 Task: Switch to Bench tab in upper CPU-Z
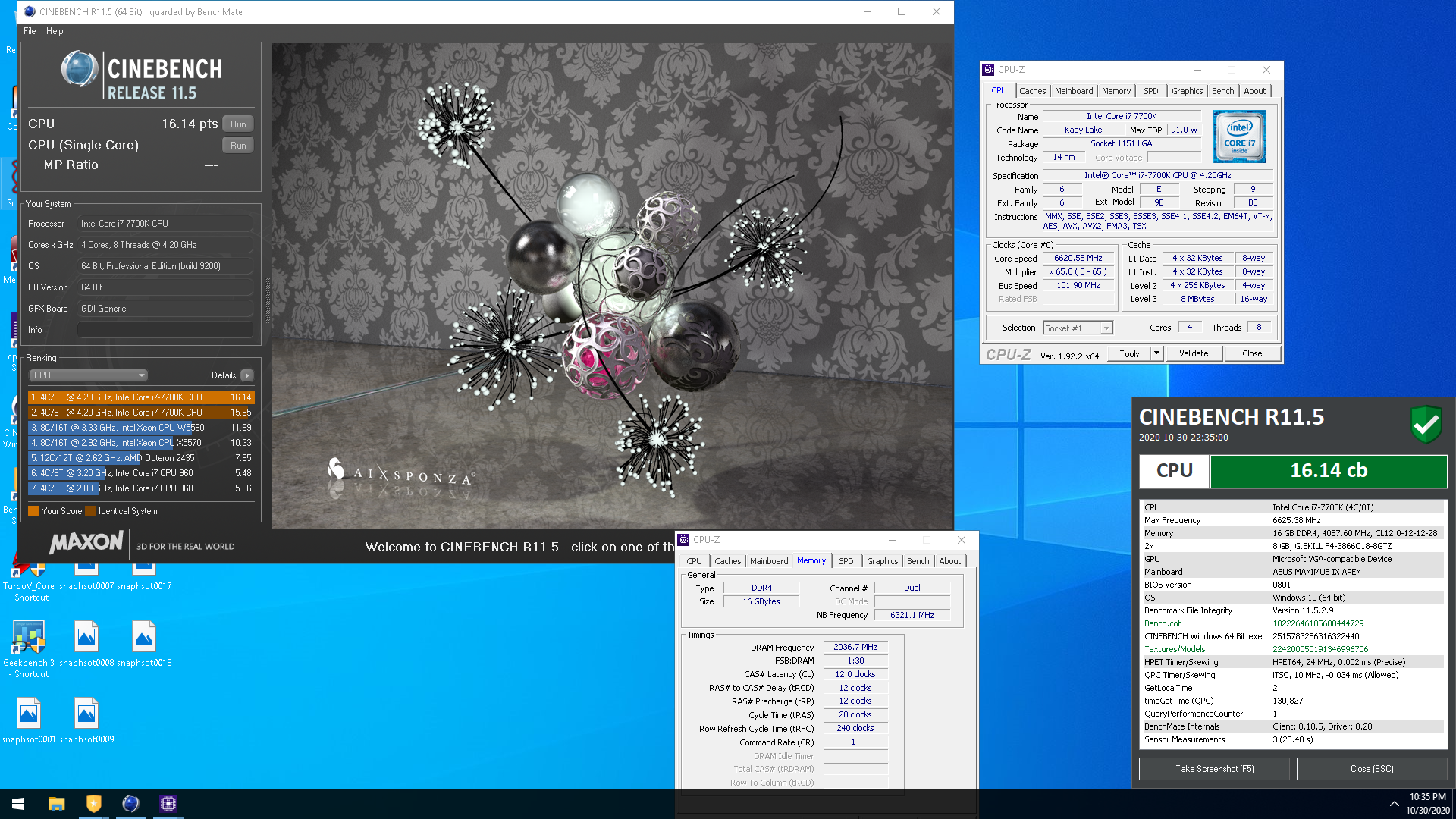(1222, 91)
